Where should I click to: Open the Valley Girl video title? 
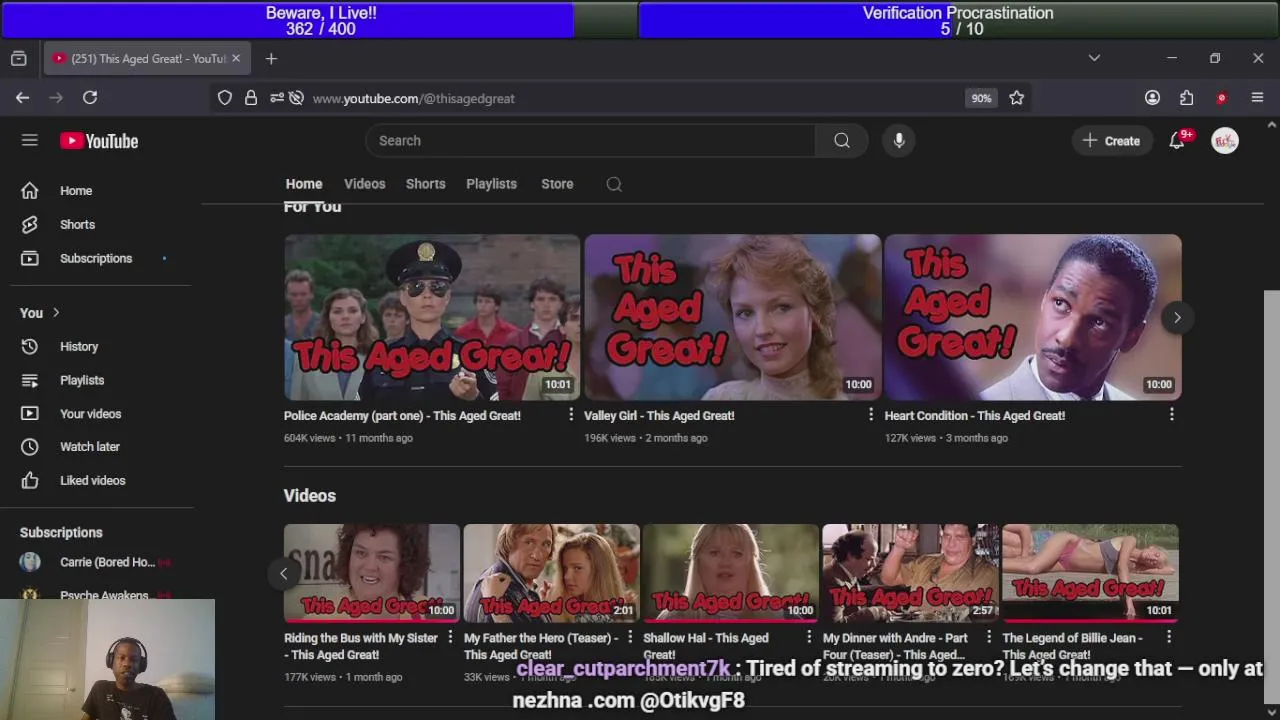[x=659, y=416]
